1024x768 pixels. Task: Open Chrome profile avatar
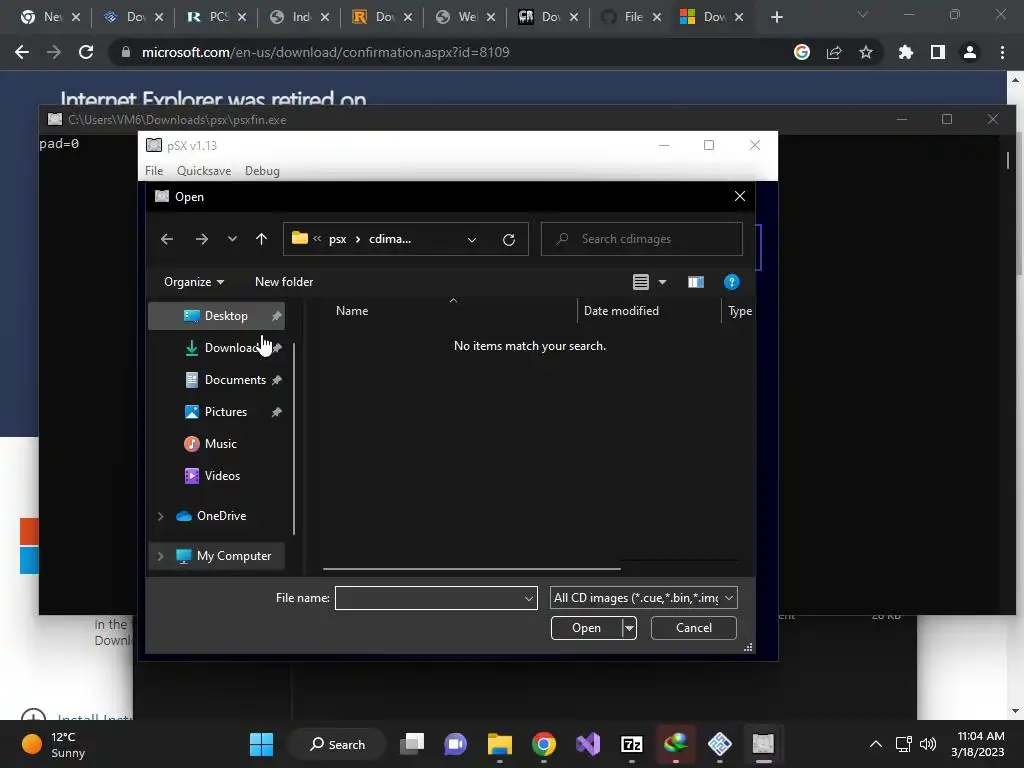point(970,52)
